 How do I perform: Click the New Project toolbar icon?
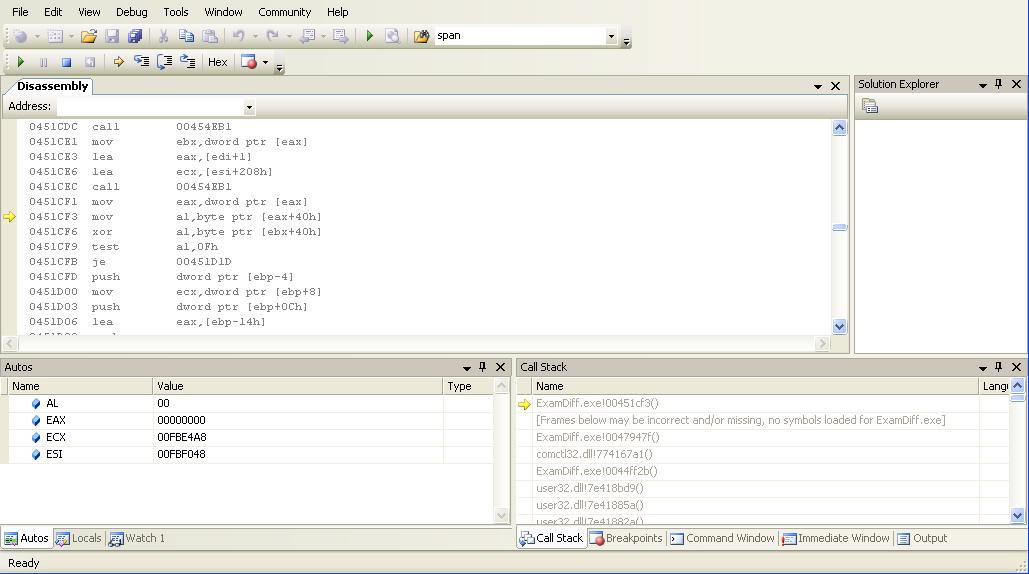click(20, 36)
